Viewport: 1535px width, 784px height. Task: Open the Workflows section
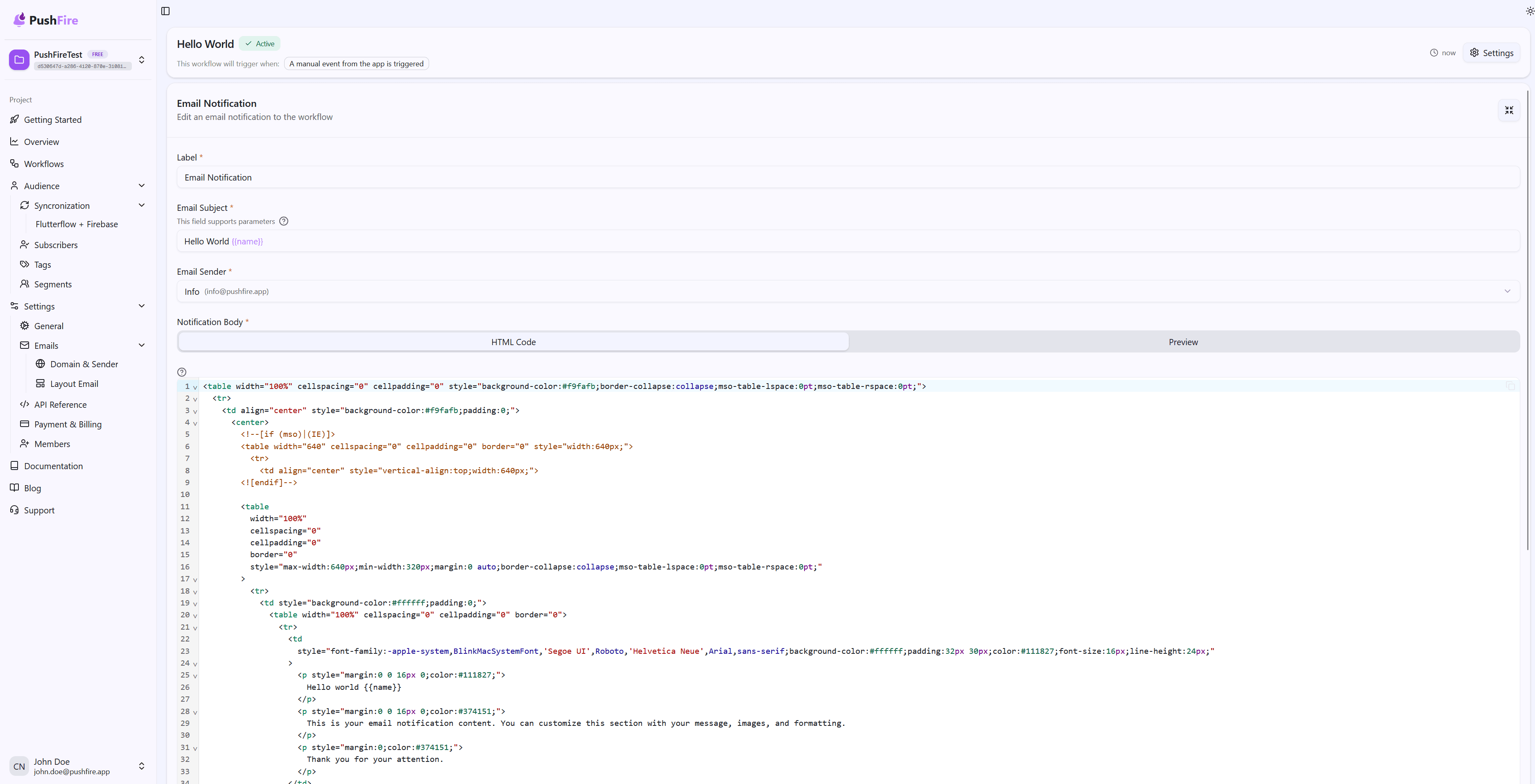(43, 163)
